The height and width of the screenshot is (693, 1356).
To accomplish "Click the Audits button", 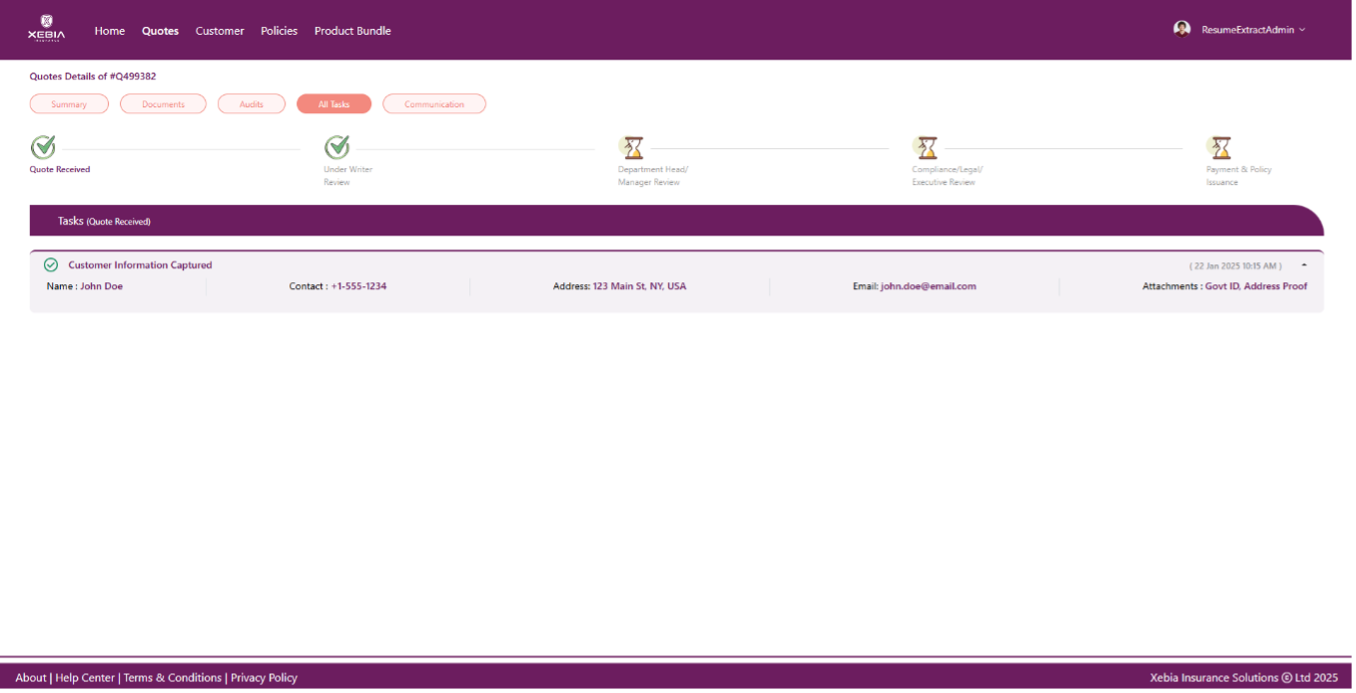I will click(251, 103).
